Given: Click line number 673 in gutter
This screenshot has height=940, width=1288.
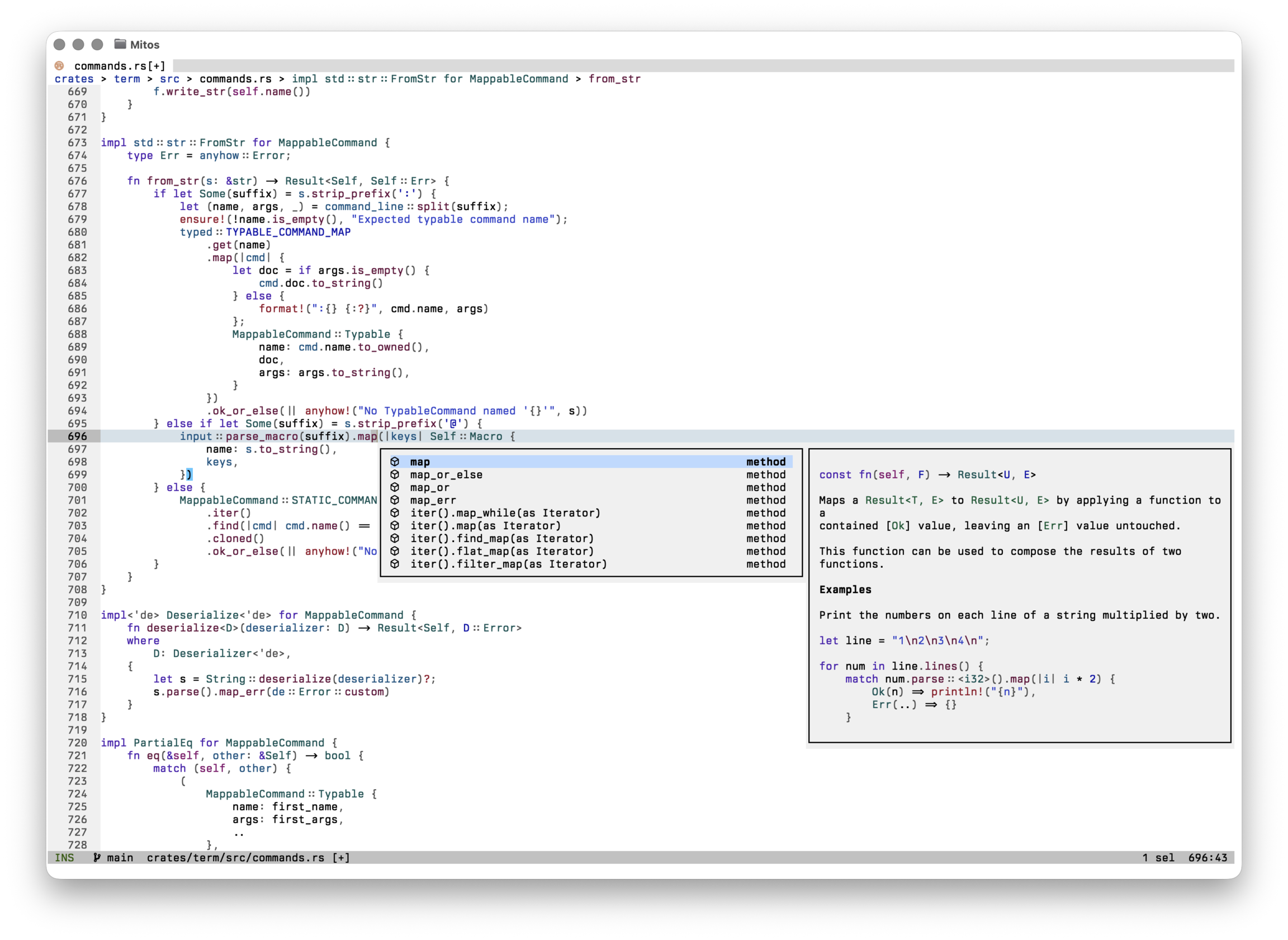Looking at the screenshot, I should (x=77, y=143).
